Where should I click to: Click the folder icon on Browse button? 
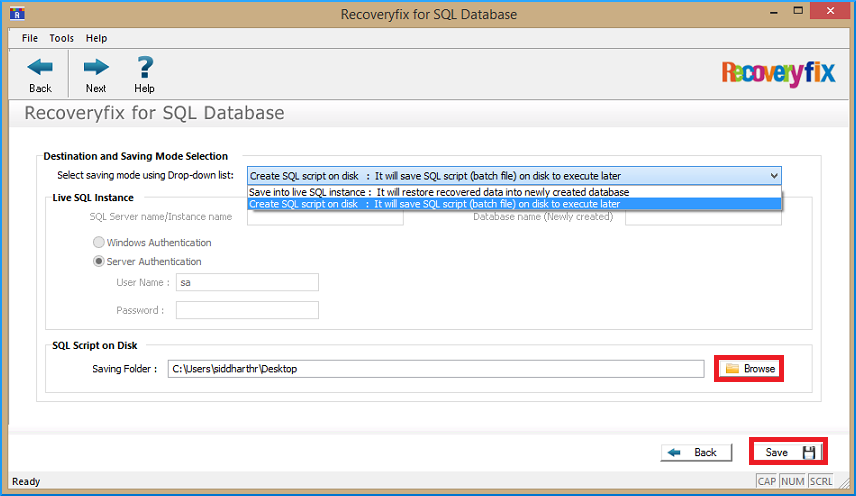point(732,369)
